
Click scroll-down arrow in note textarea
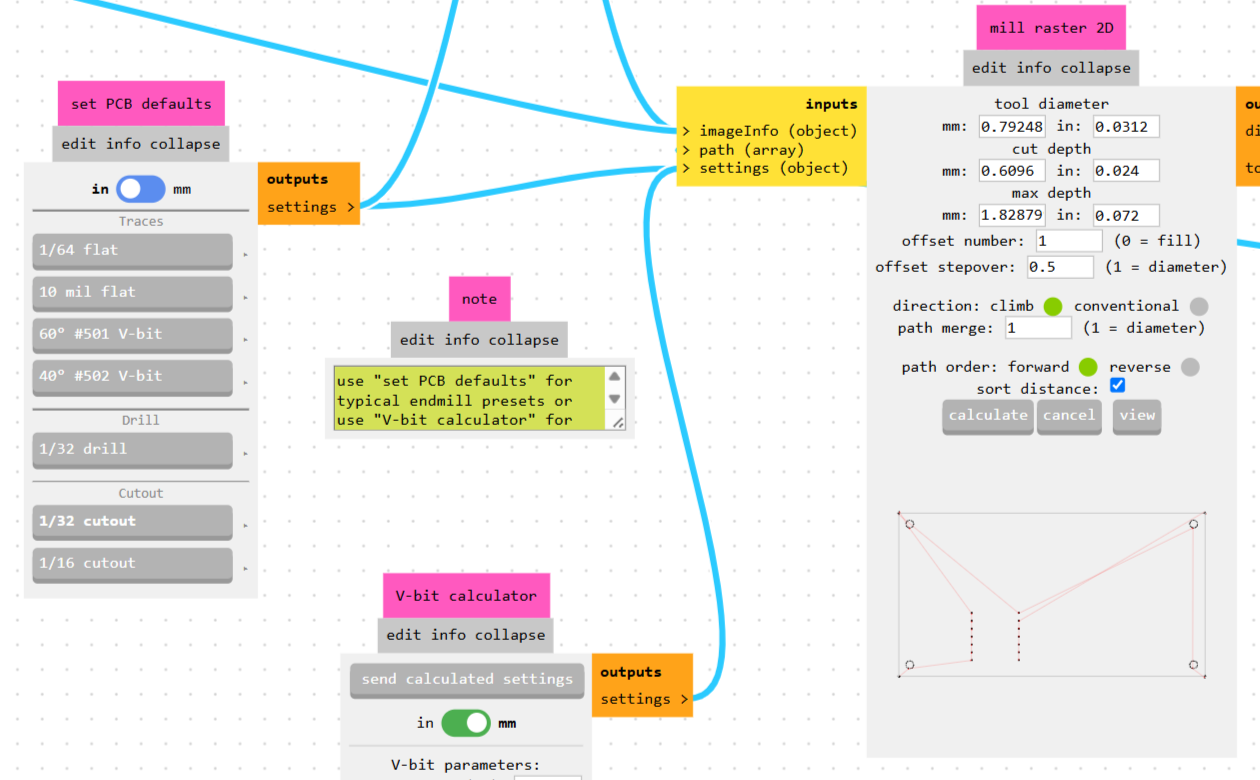point(615,399)
